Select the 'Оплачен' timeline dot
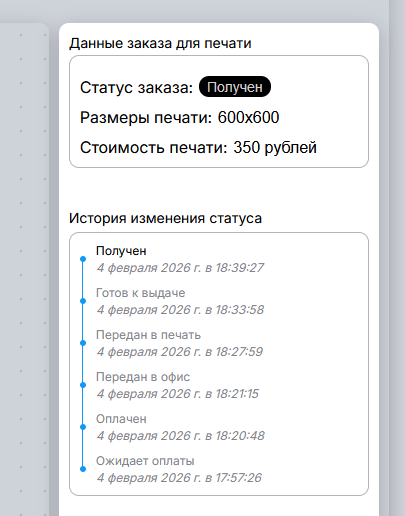This screenshot has height=516, width=405. (83, 427)
